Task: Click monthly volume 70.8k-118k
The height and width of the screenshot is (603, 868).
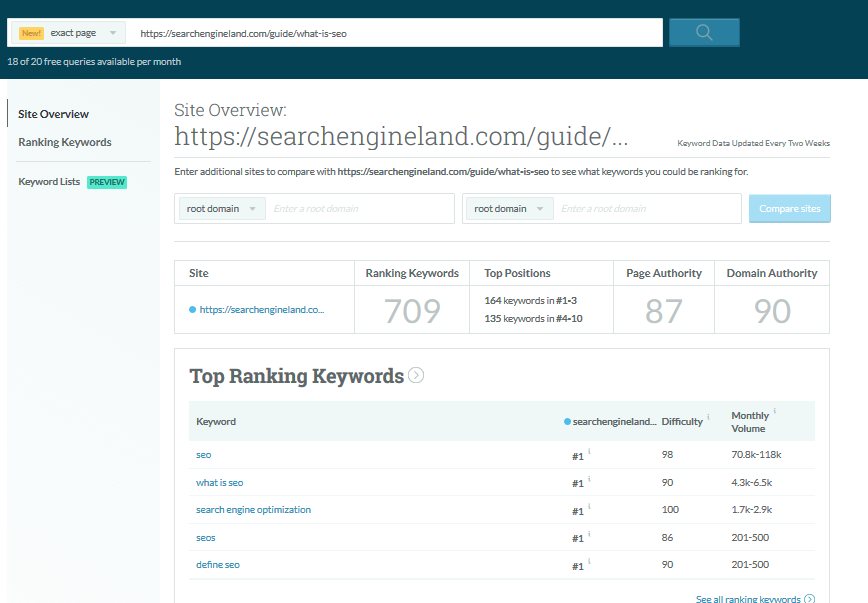Action: pyautogui.click(x=756, y=455)
